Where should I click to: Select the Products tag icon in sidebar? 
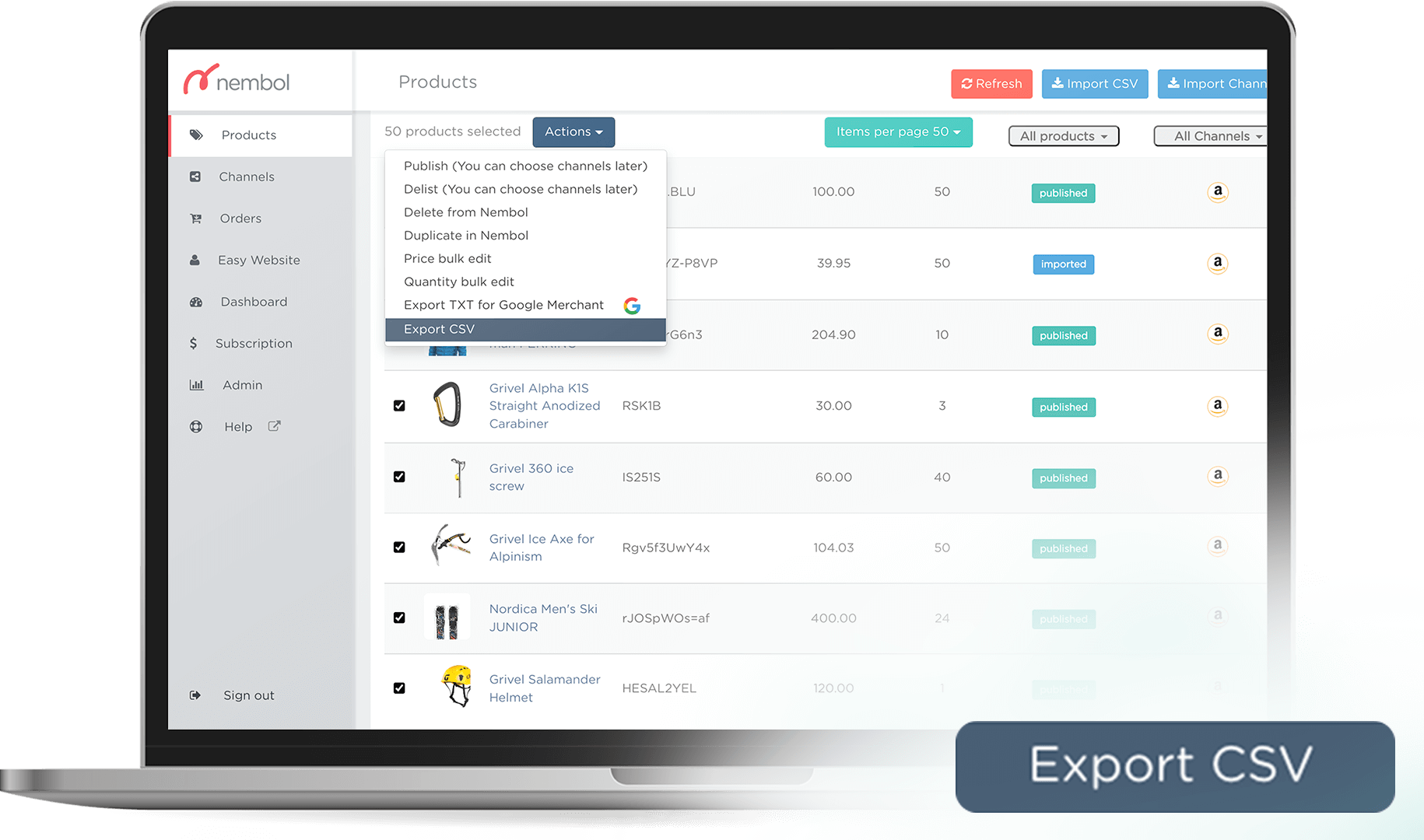(197, 135)
